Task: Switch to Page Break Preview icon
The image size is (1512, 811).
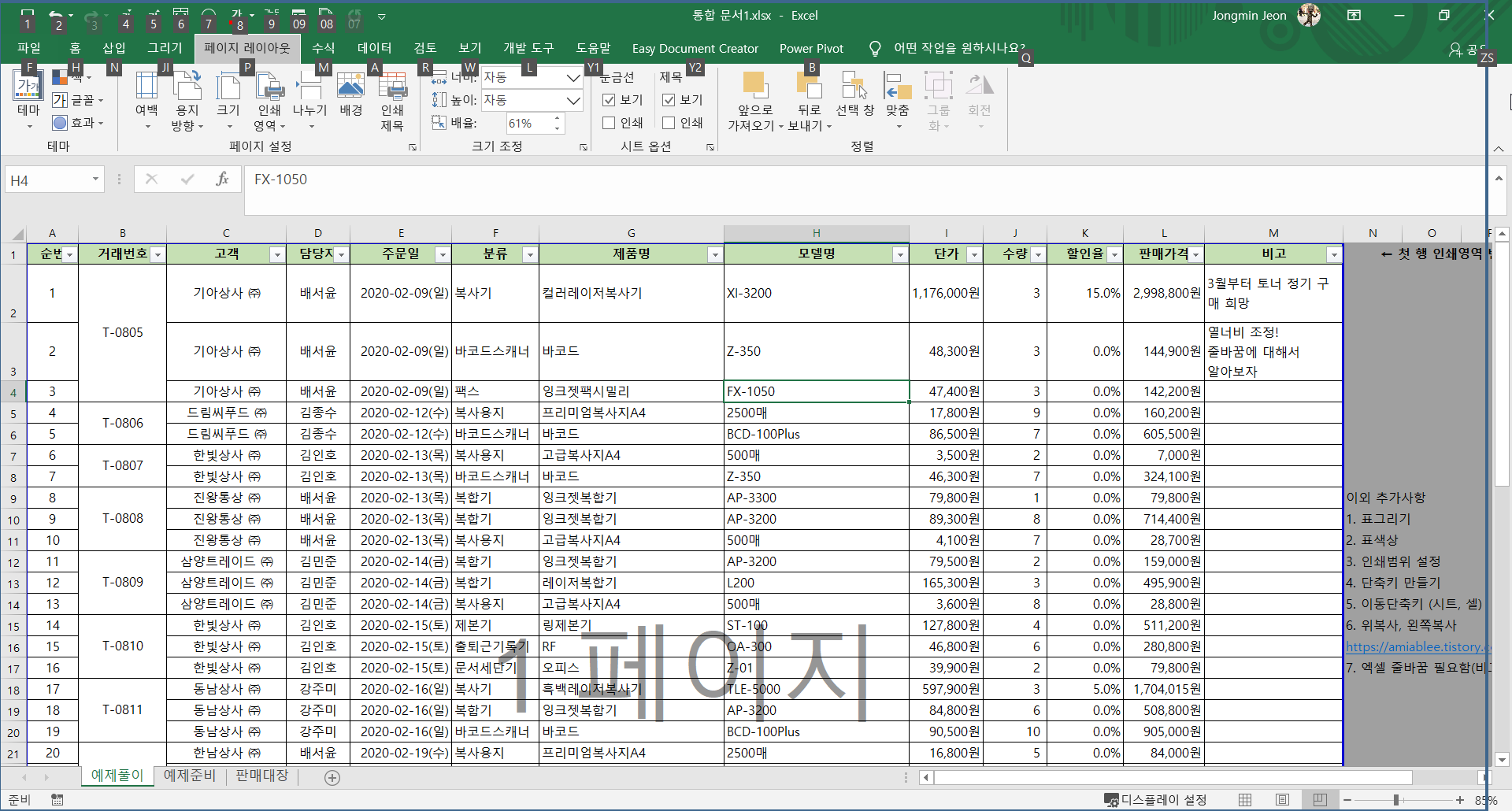Action: pos(1320,800)
